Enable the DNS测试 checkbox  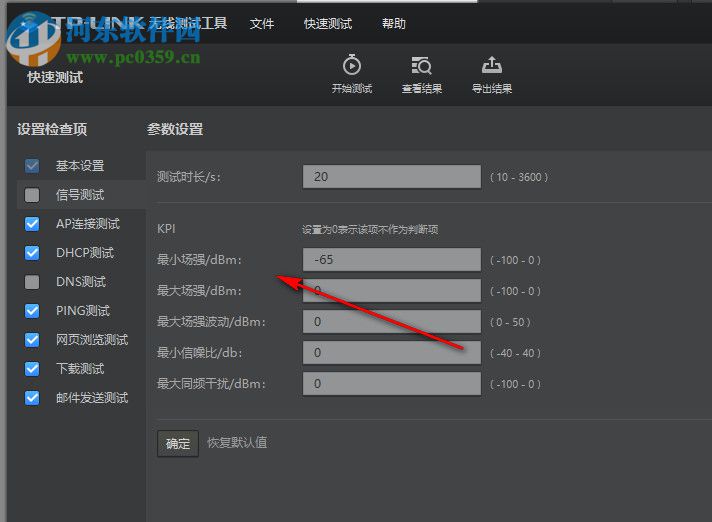(x=32, y=282)
